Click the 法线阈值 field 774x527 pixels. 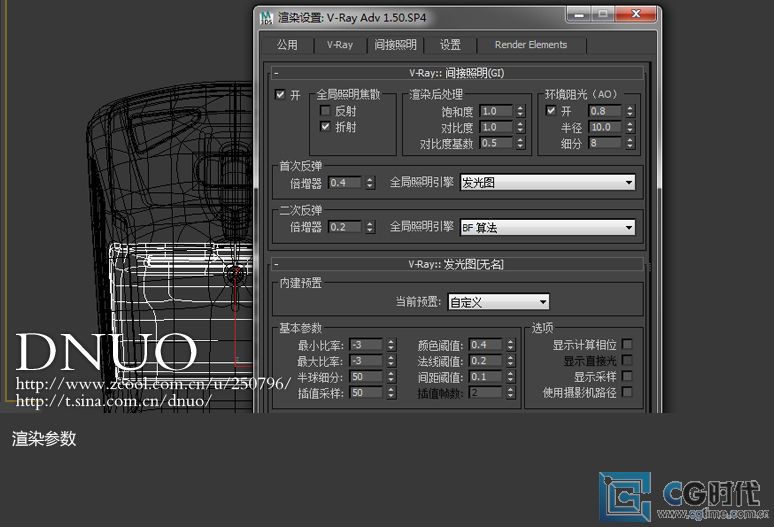[486, 361]
